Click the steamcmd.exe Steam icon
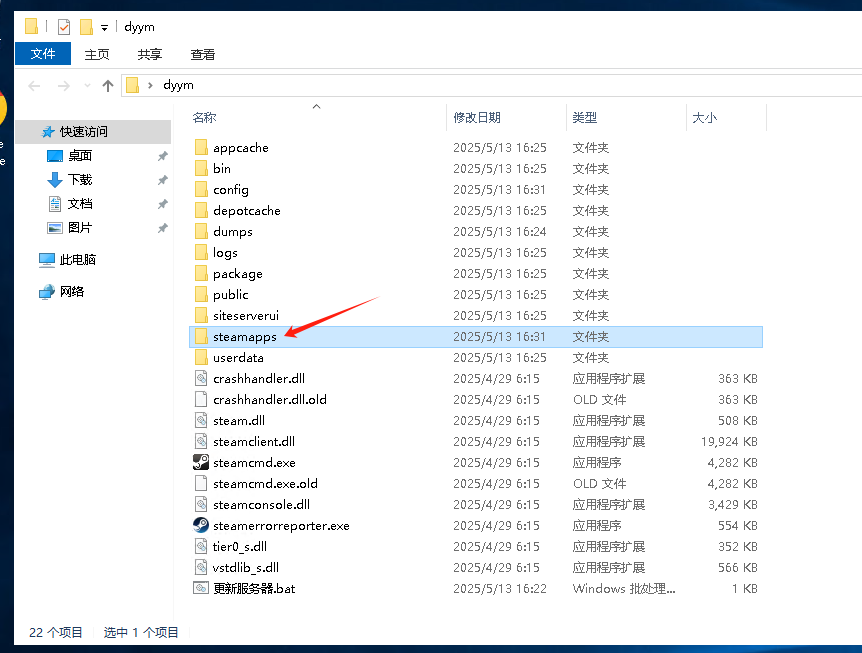Image resolution: width=862 pixels, height=653 pixels. tap(201, 462)
